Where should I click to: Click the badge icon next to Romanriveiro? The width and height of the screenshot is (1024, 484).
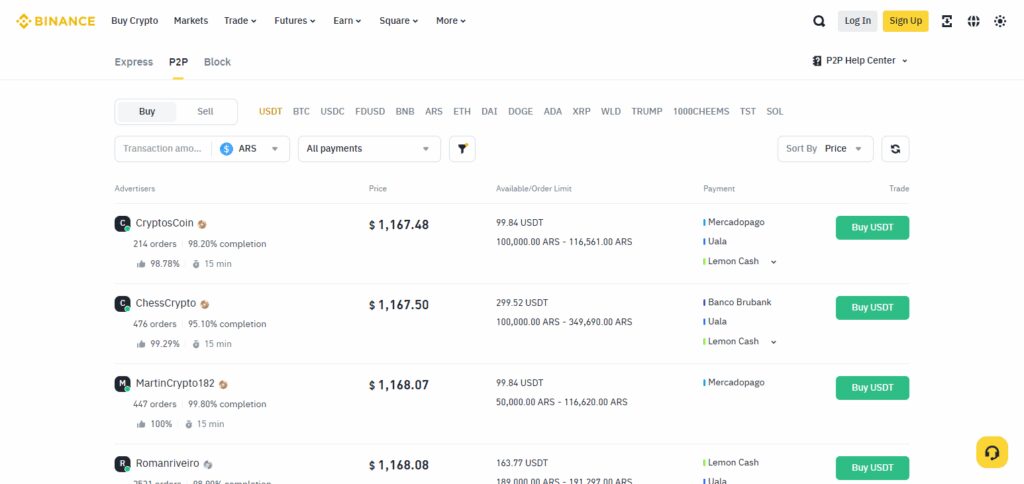click(208, 464)
